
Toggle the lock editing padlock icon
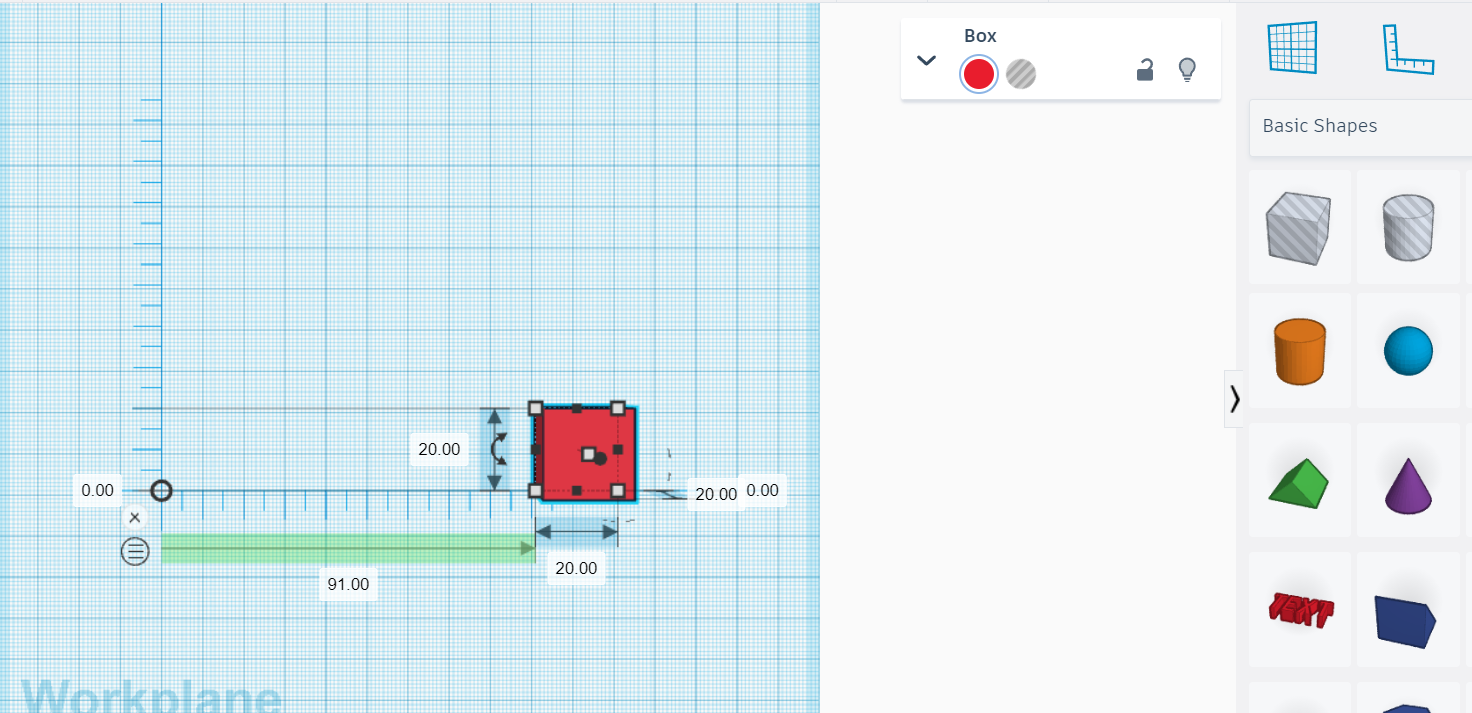[1145, 70]
